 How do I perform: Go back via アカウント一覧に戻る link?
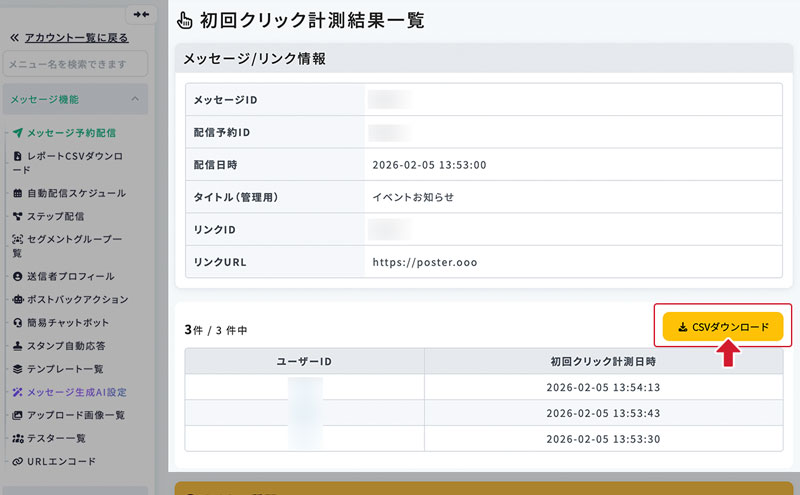(77, 38)
